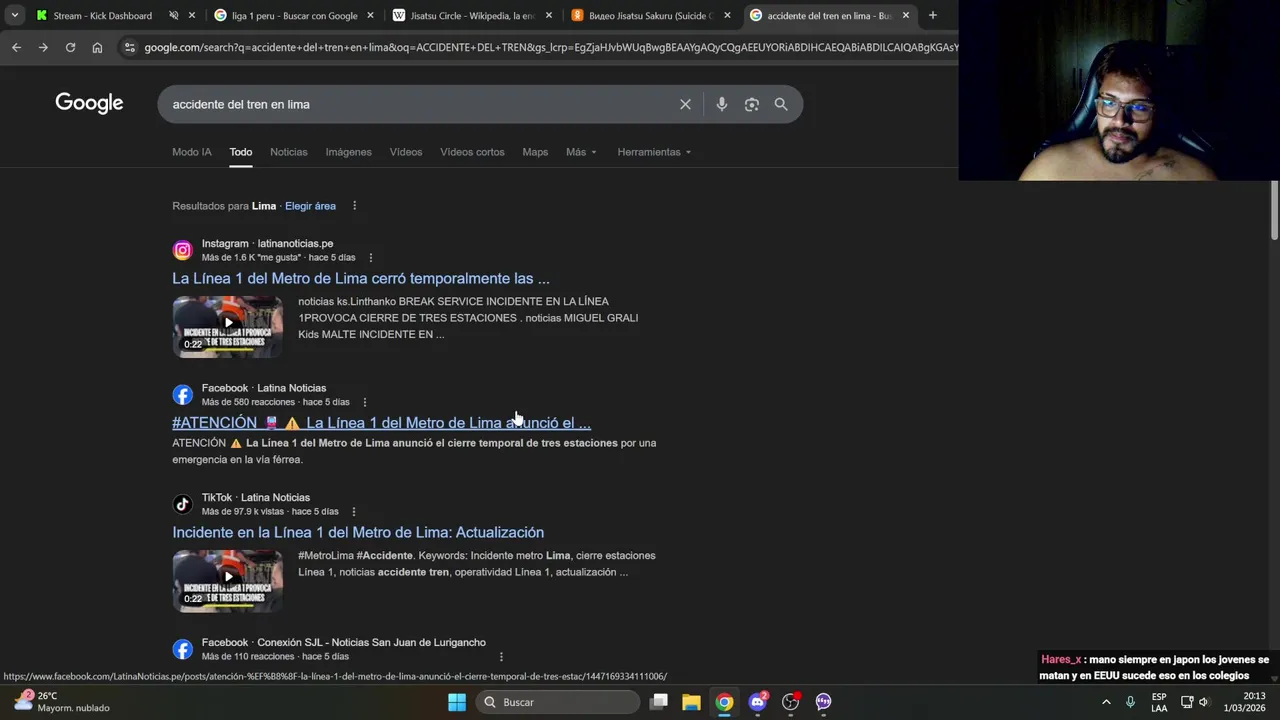Click the page vertical scrollbar
Screen dimensions: 1280x720
(x=1274, y=210)
